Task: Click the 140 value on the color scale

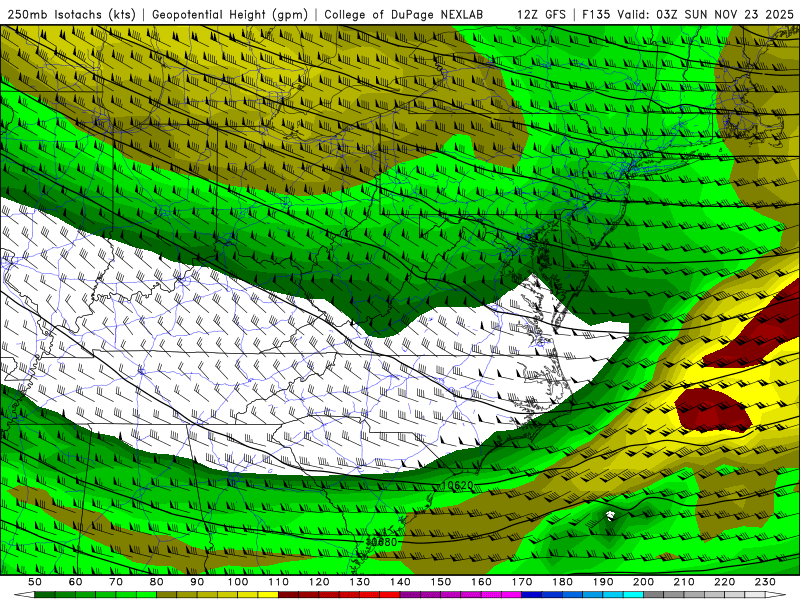Action: (x=400, y=582)
